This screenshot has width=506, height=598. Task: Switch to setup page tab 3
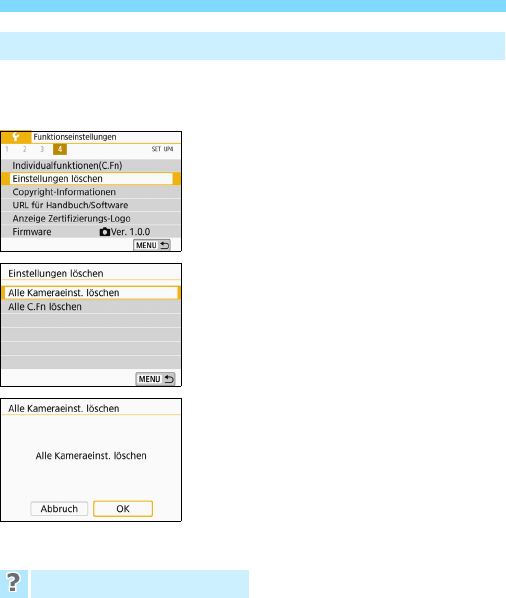pos(42,149)
